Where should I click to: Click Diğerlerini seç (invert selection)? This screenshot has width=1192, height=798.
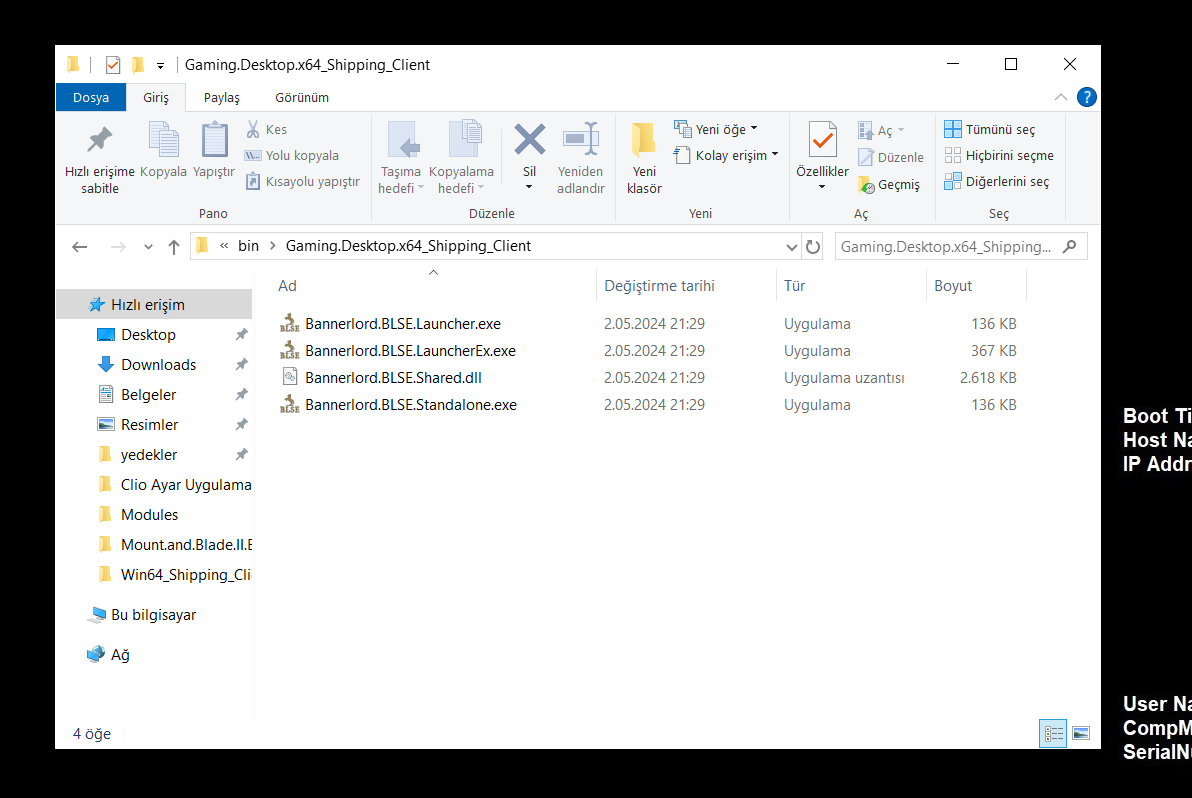pyautogui.click(x=997, y=181)
